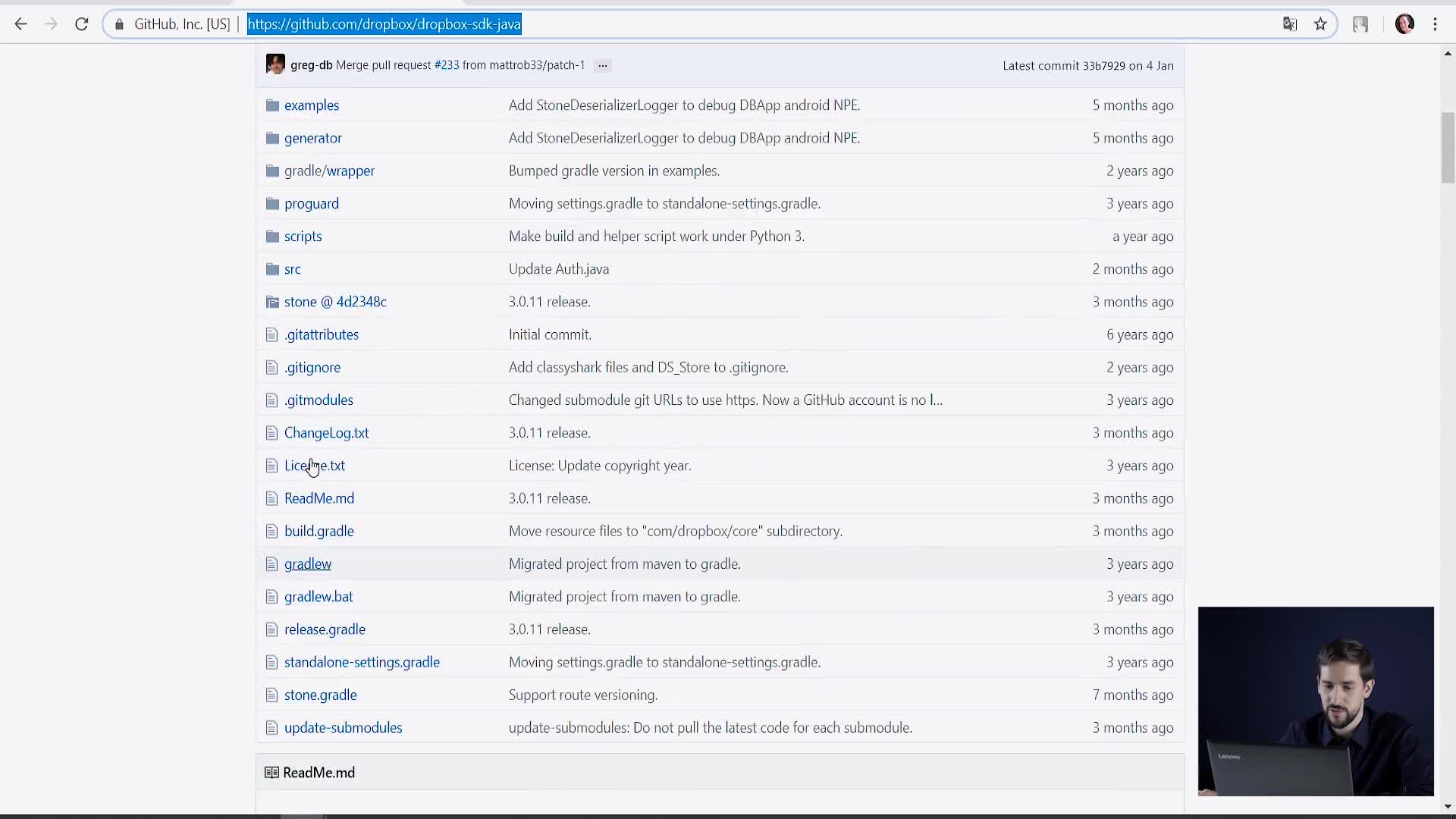Open the ReadMe.md file link in list
The width and height of the screenshot is (1456, 819).
coord(319,498)
